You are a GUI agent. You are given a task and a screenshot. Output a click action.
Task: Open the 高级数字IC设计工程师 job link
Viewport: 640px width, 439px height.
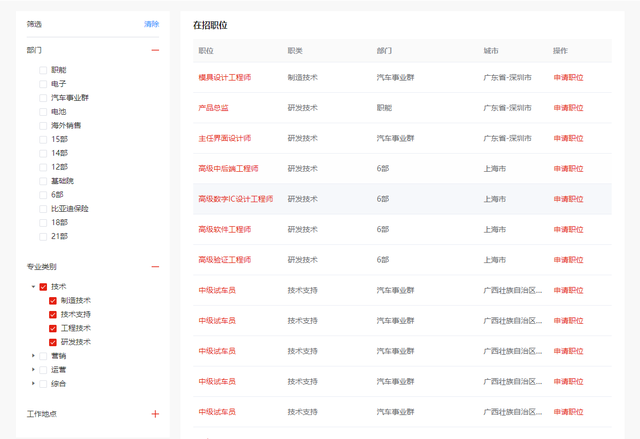[235, 199]
